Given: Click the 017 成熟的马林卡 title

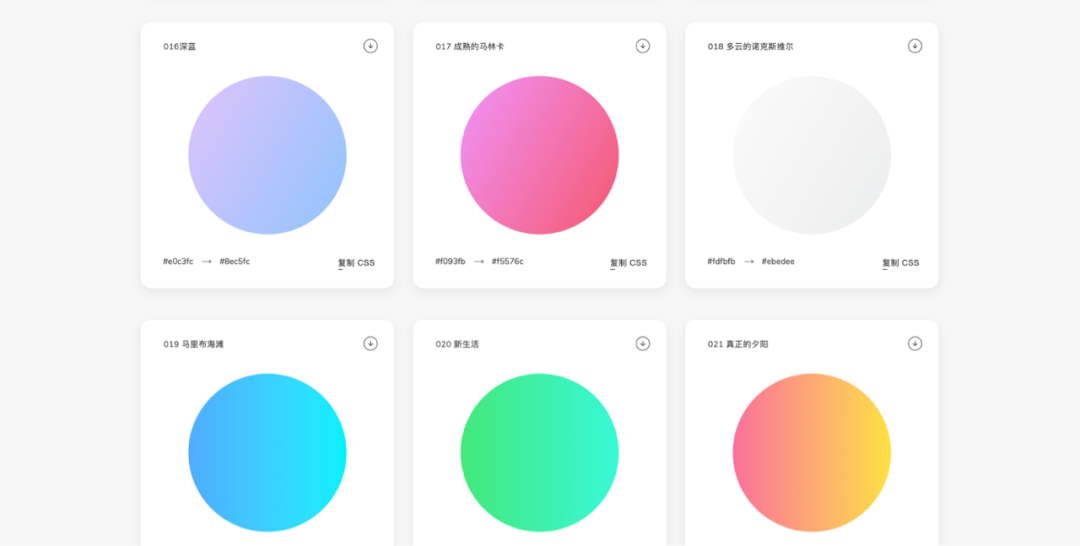Looking at the screenshot, I should 470,47.
